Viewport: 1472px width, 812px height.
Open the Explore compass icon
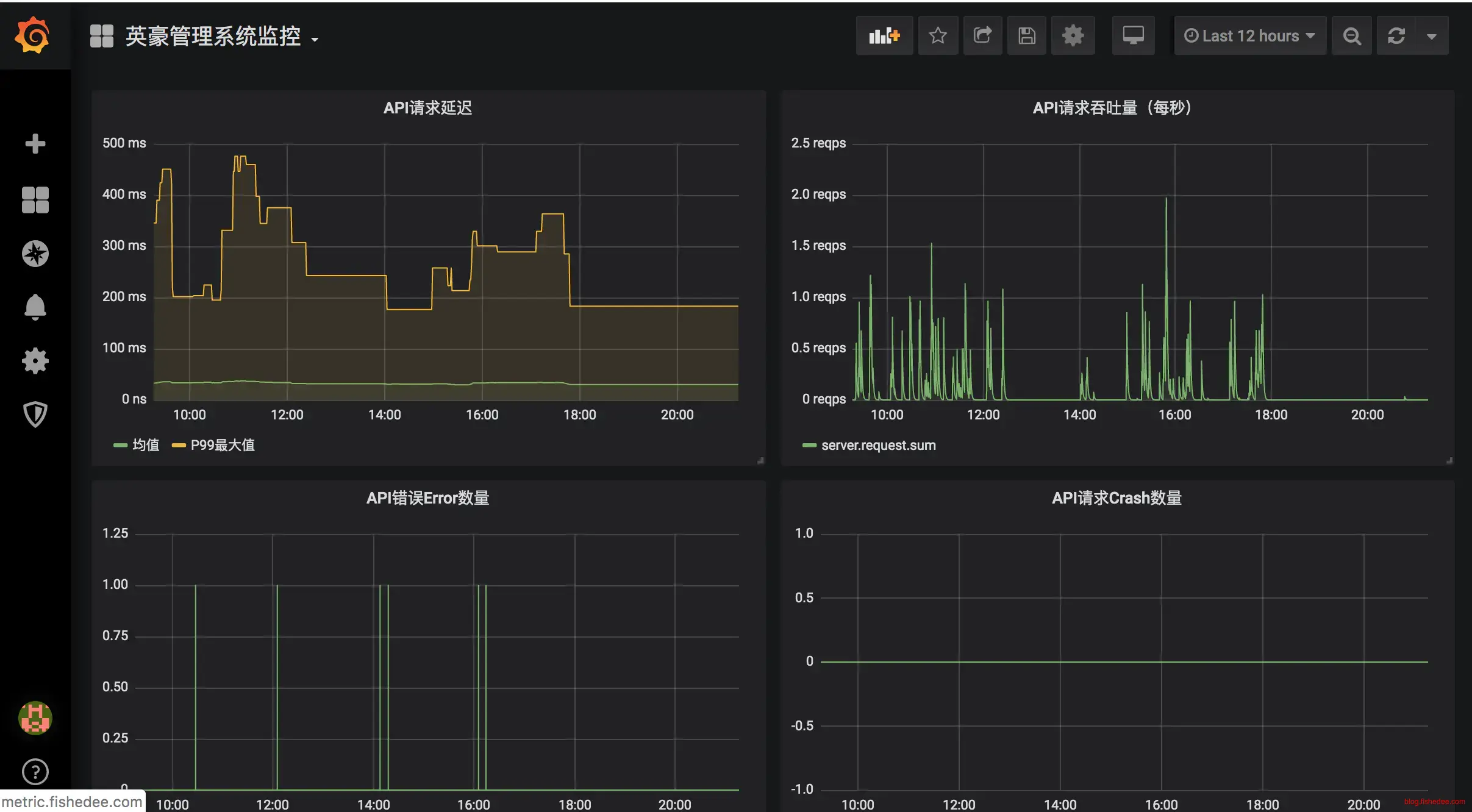(35, 254)
